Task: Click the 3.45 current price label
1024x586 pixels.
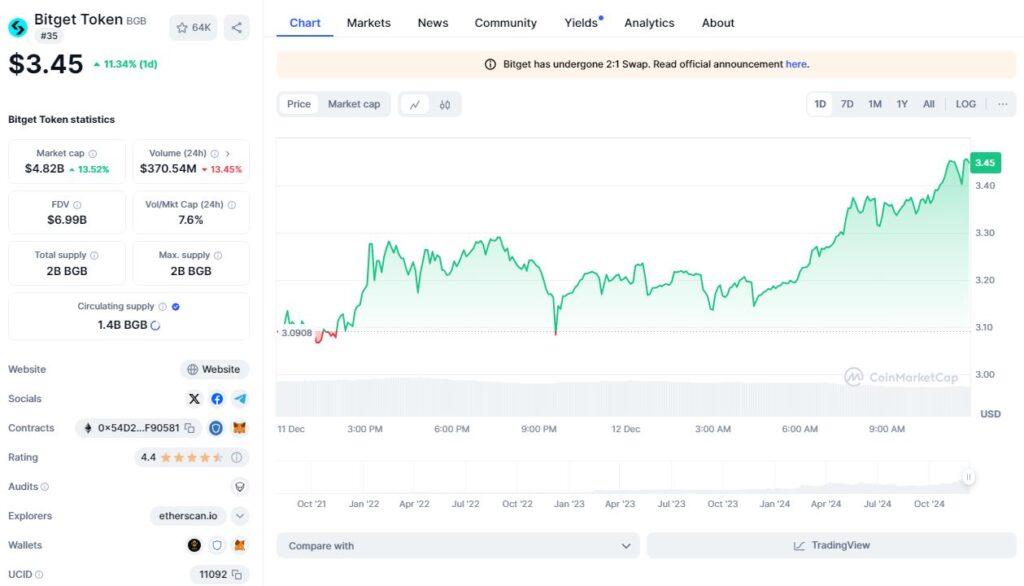Action: click(x=985, y=163)
